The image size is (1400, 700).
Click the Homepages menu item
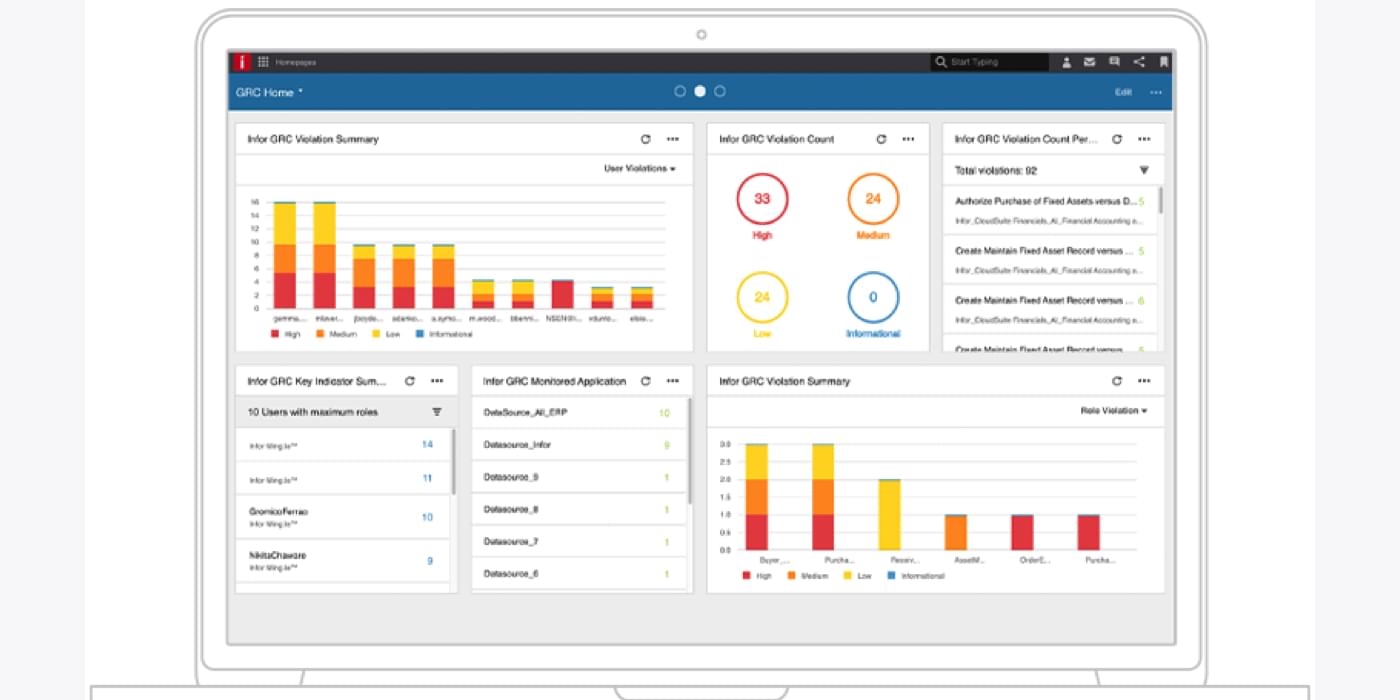[296, 62]
